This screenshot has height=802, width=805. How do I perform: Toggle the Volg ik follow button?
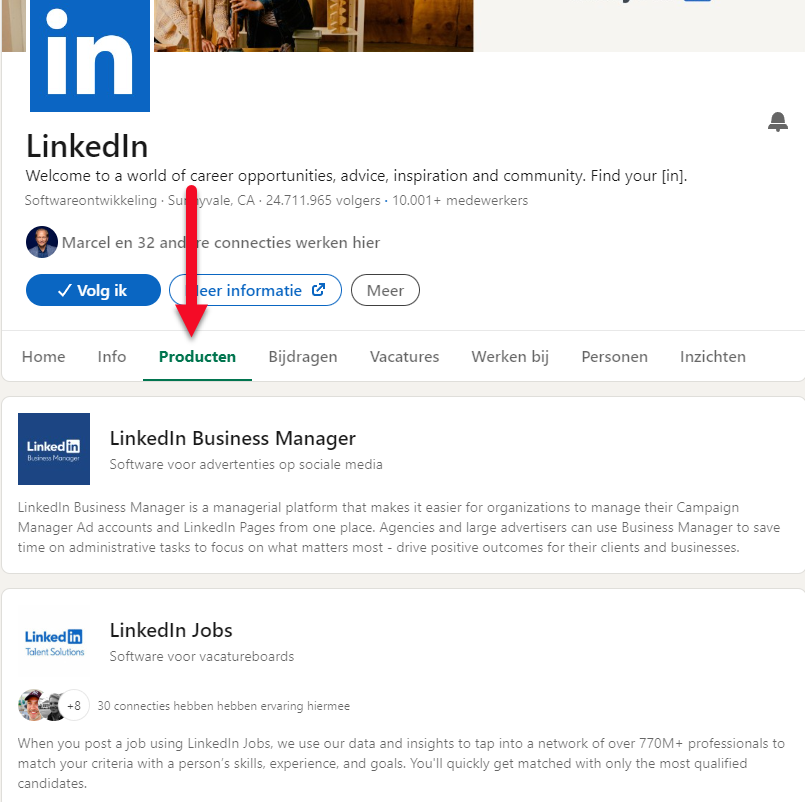coord(93,290)
